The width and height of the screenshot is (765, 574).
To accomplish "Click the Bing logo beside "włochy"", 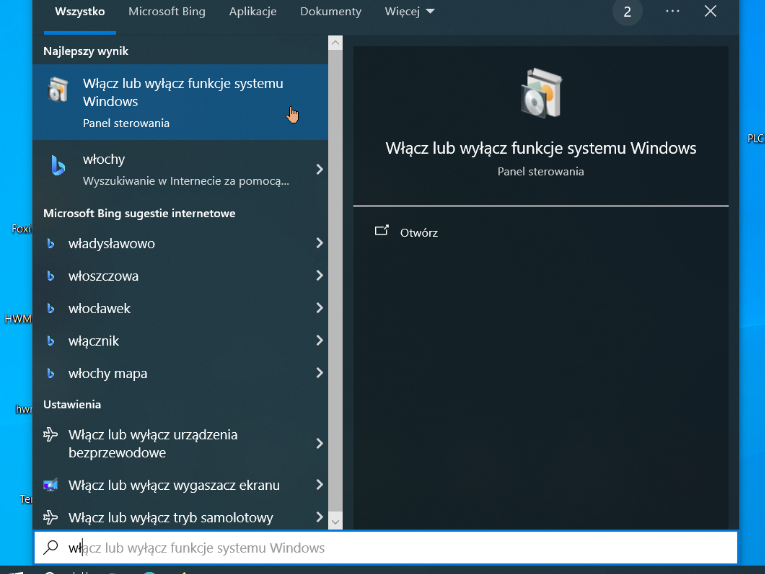I will [x=58, y=167].
